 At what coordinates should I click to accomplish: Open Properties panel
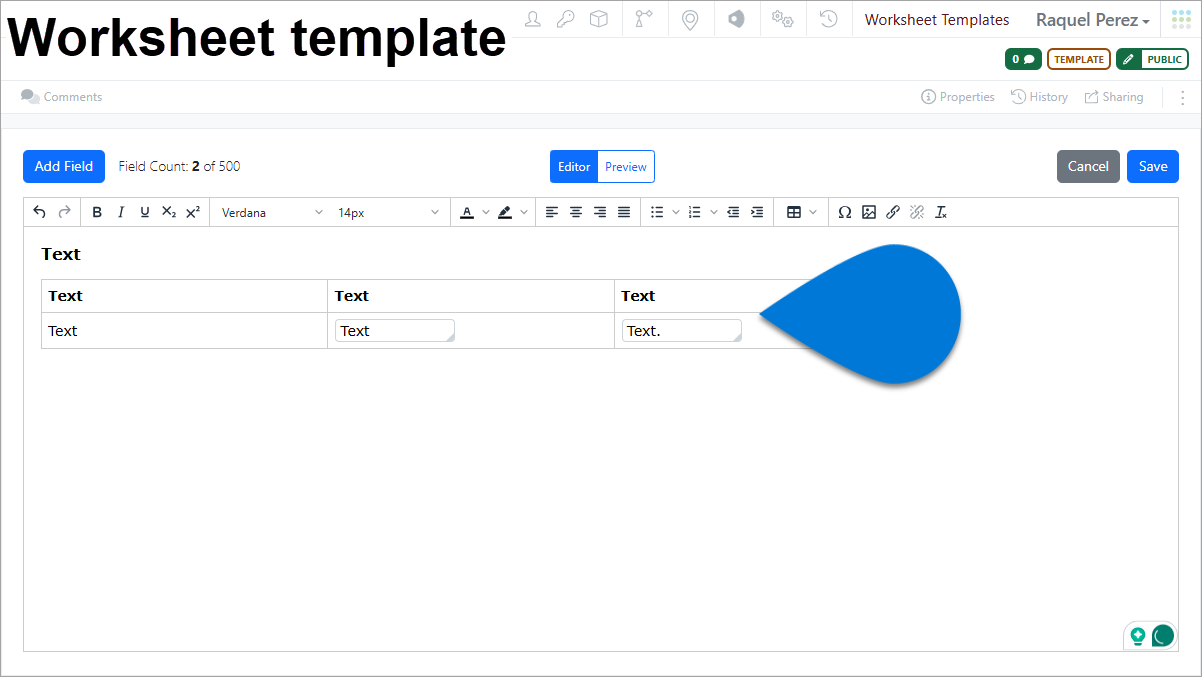click(958, 97)
